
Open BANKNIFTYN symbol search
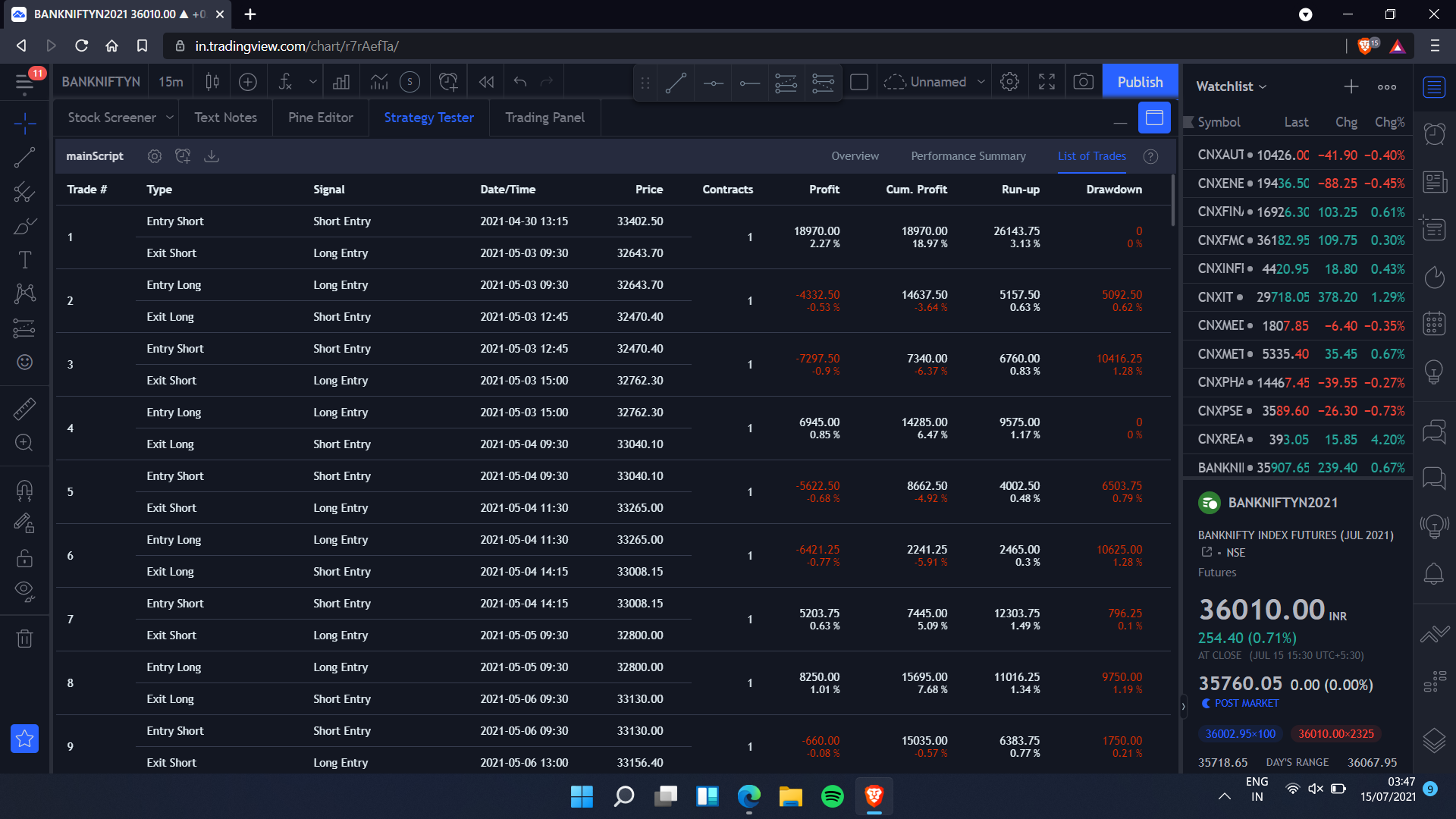[101, 82]
